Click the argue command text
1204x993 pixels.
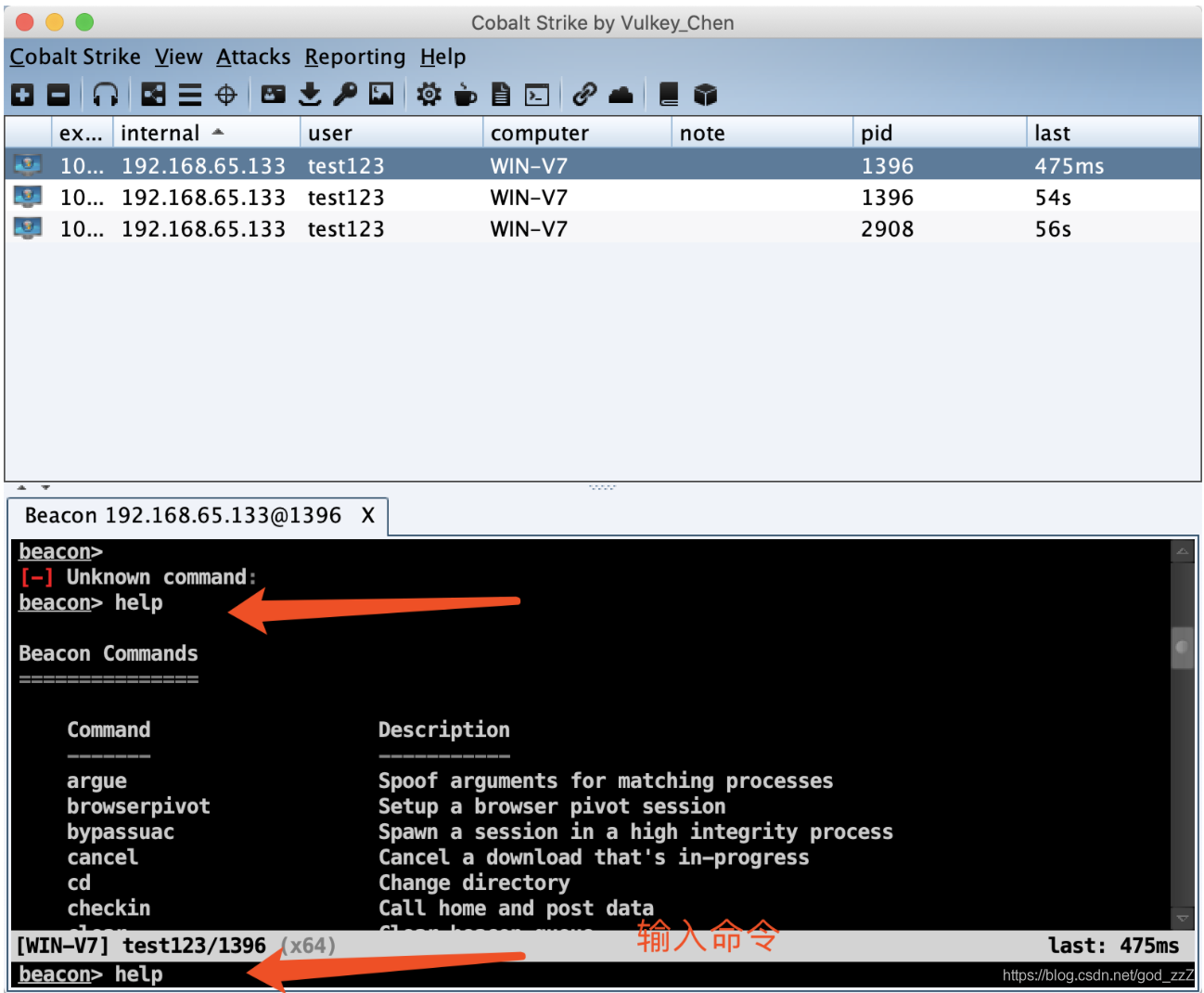click(96, 780)
